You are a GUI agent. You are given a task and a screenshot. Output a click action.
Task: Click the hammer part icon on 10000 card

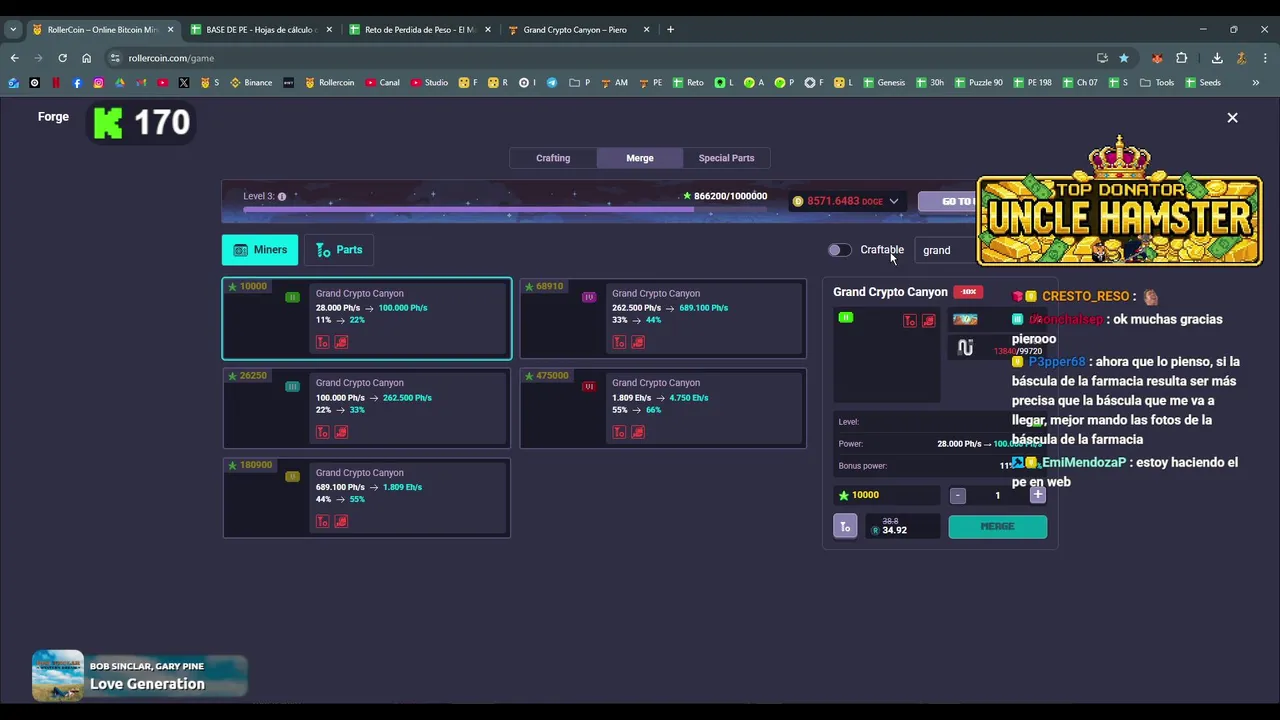click(323, 342)
